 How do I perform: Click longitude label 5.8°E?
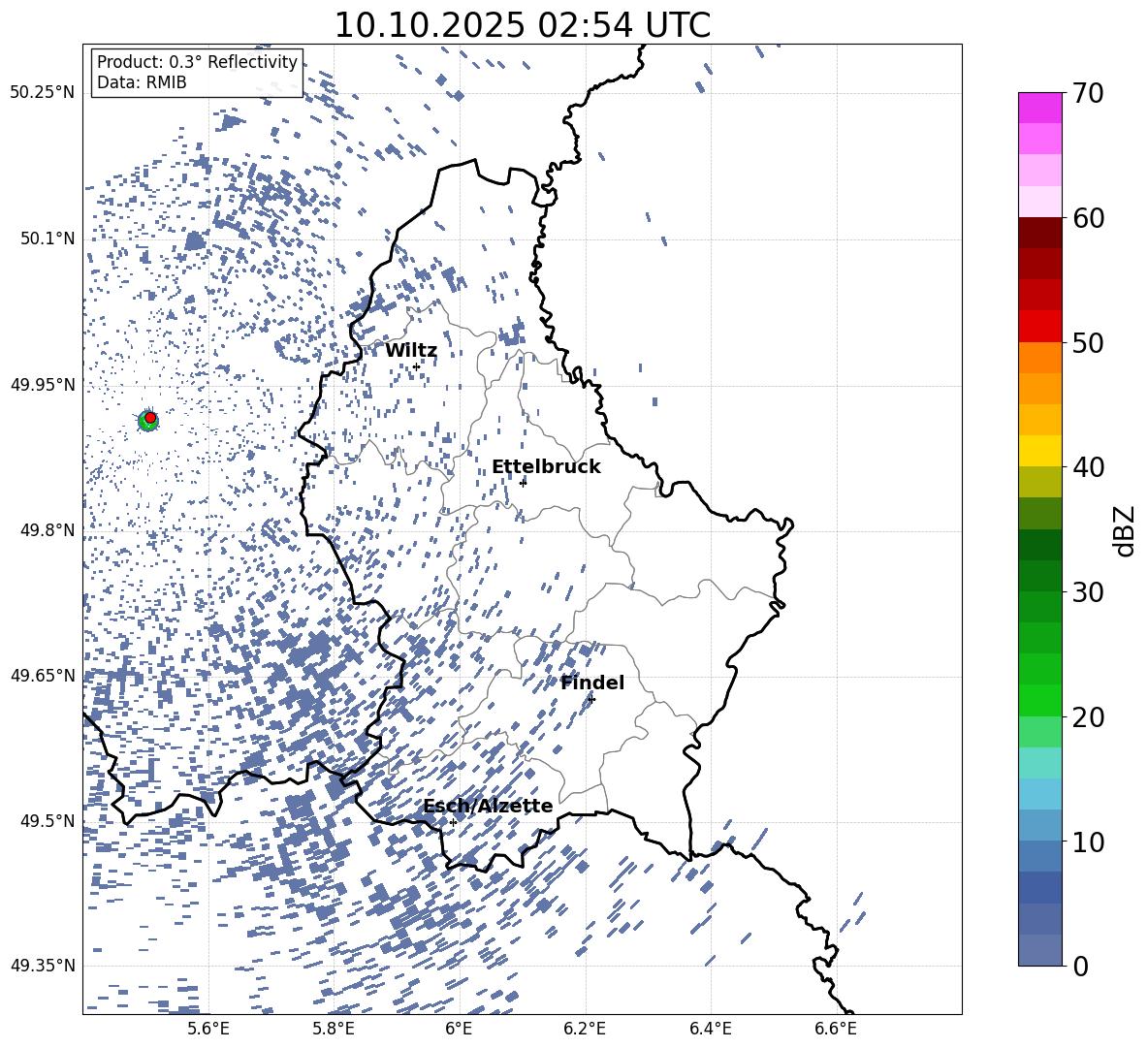click(x=334, y=1029)
